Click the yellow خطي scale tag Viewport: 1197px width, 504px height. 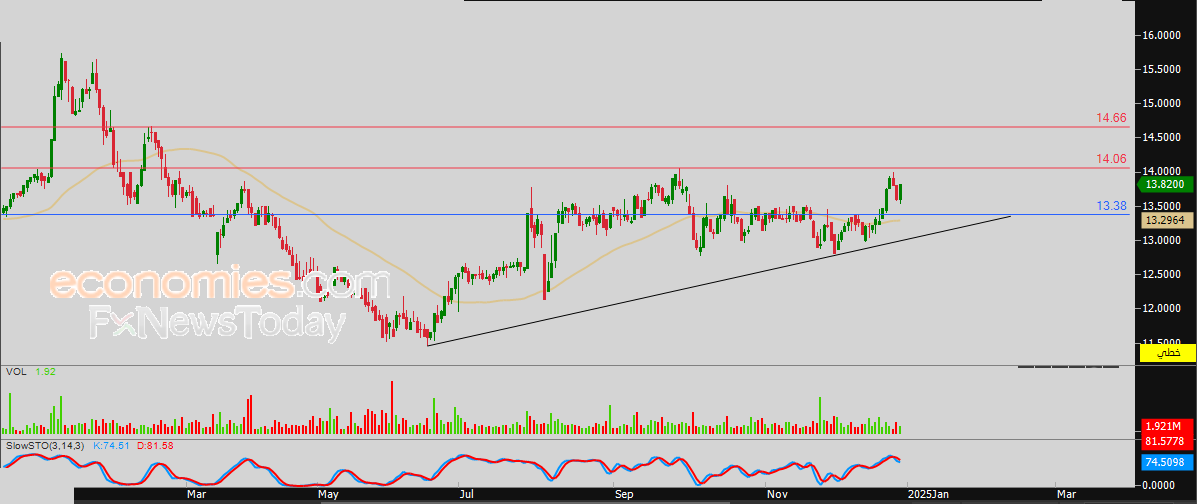[x=1168, y=353]
